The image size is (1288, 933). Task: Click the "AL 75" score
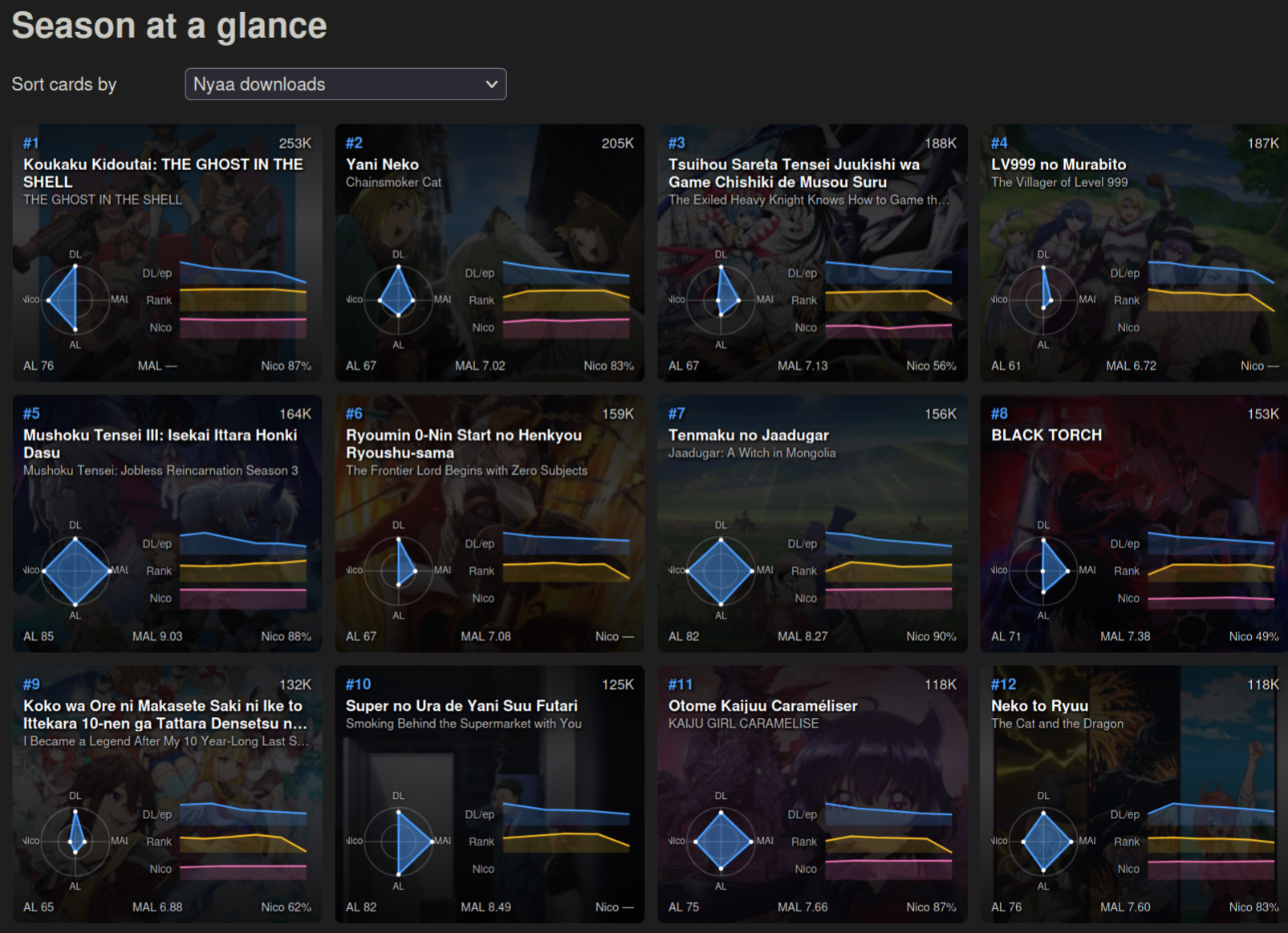coord(684,907)
